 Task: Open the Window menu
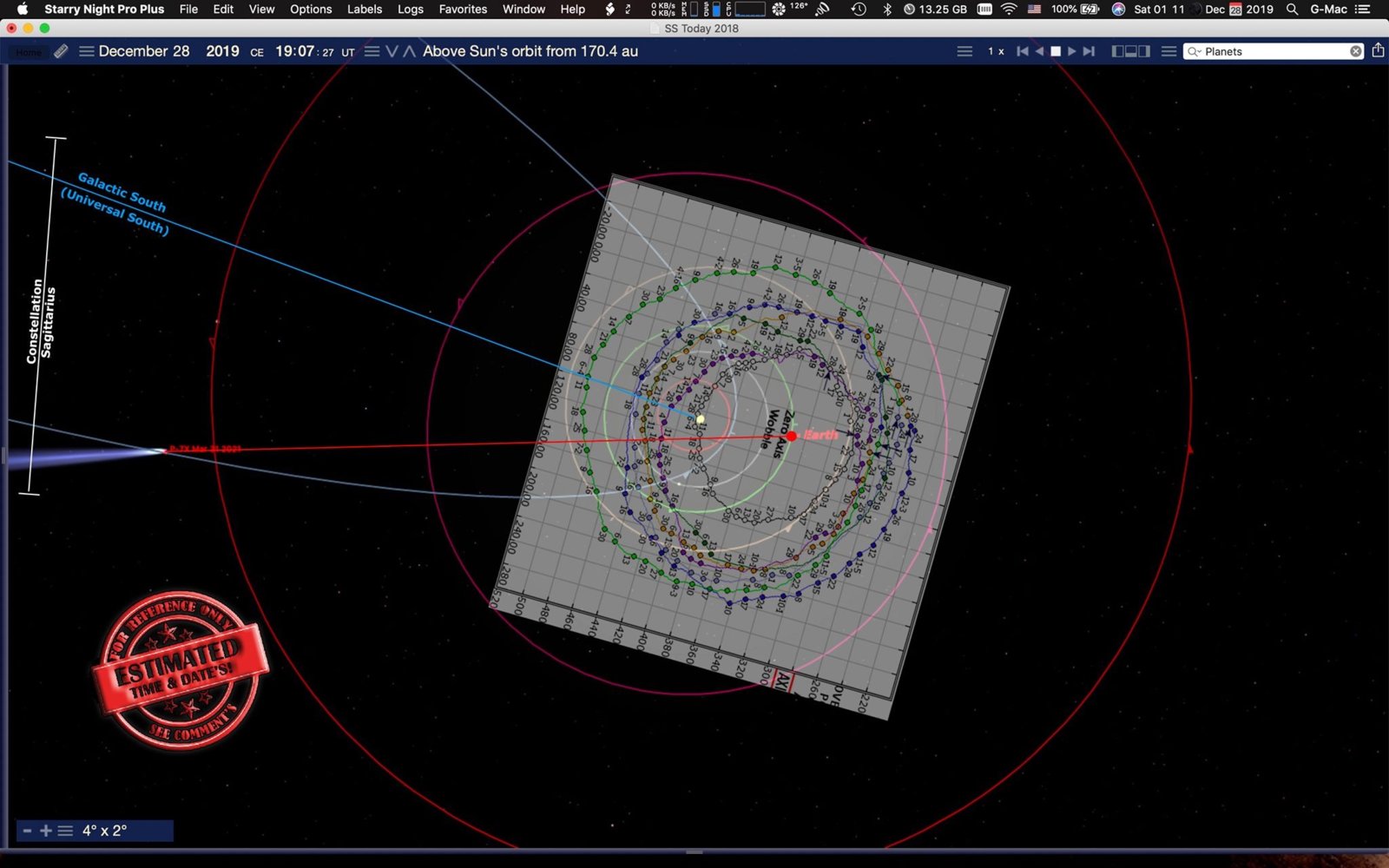point(523,9)
